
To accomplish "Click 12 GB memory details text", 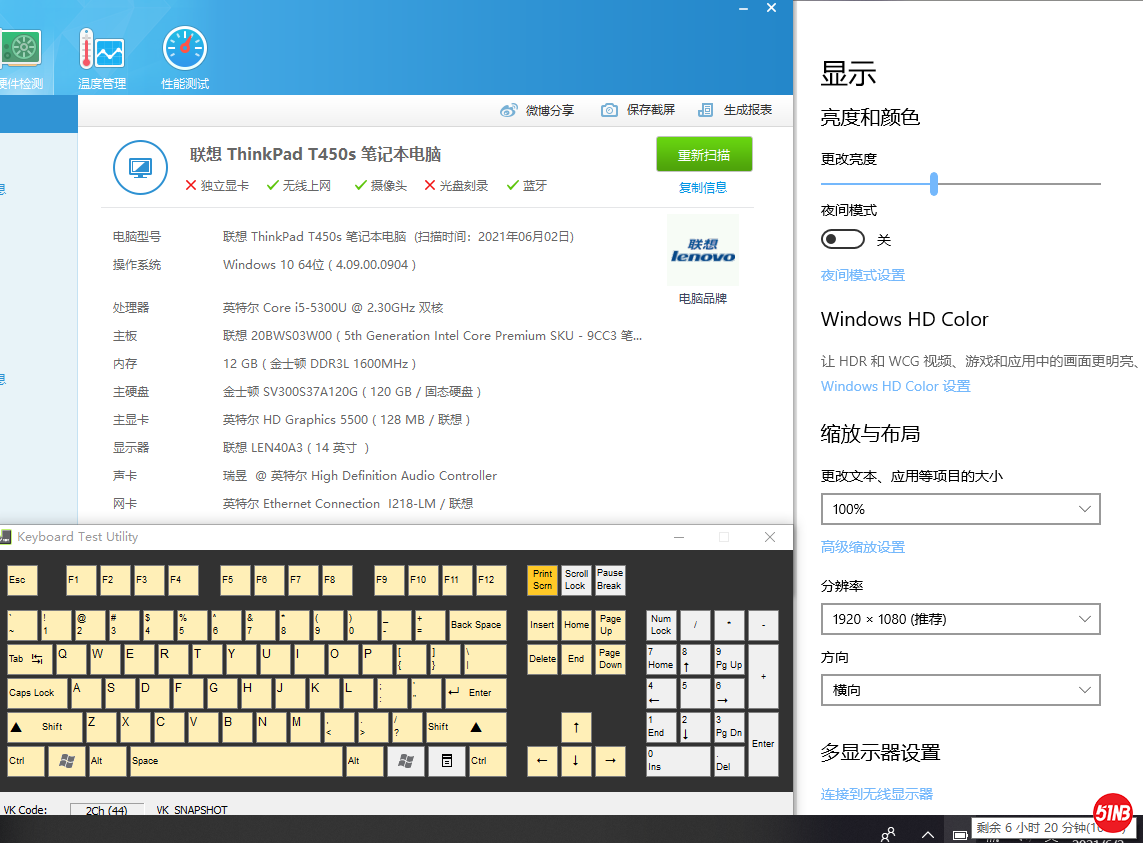I will point(319,364).
